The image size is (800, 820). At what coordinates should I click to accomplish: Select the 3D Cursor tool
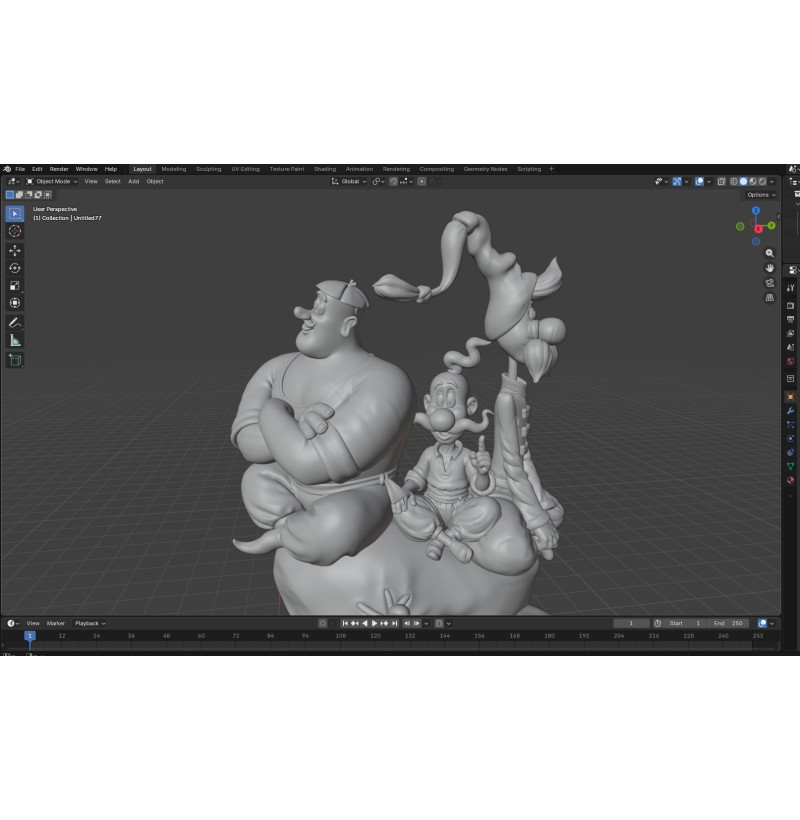[15, 231]
